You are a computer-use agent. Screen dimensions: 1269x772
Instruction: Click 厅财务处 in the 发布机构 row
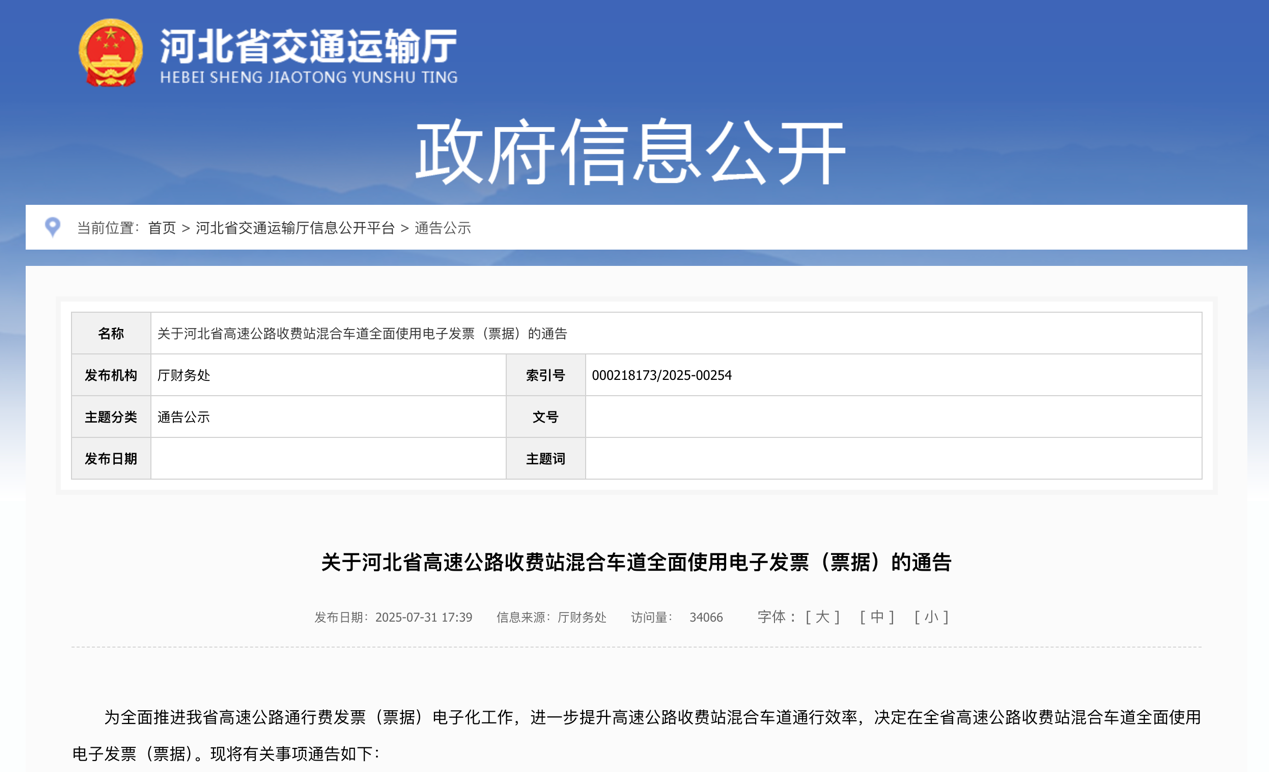184,375
